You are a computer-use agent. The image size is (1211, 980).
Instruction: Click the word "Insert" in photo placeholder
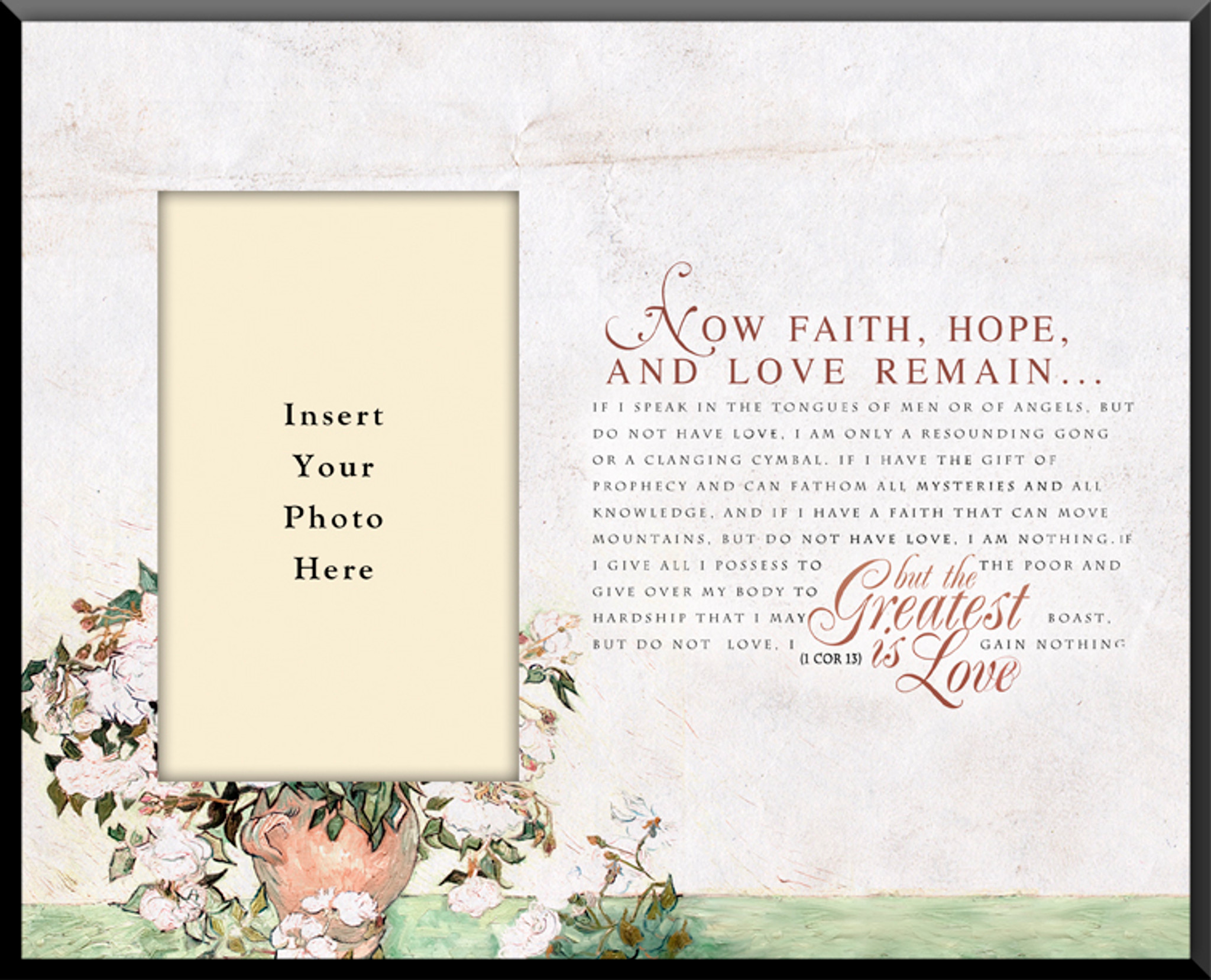click(334, 416)
